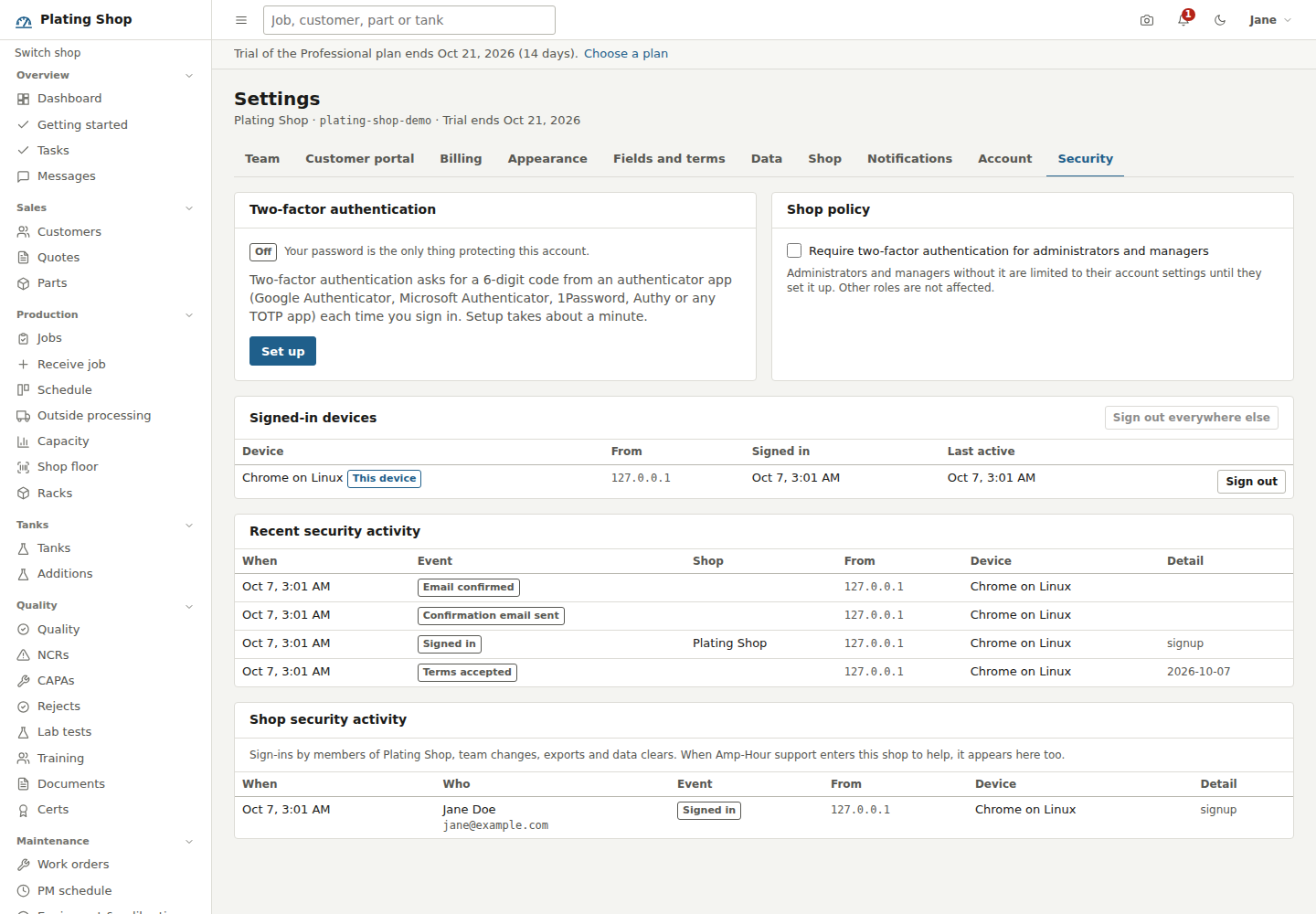Click the PM schedule clock icon
The width and height of the screenshot is (1316, 914).
click(24, 891)
